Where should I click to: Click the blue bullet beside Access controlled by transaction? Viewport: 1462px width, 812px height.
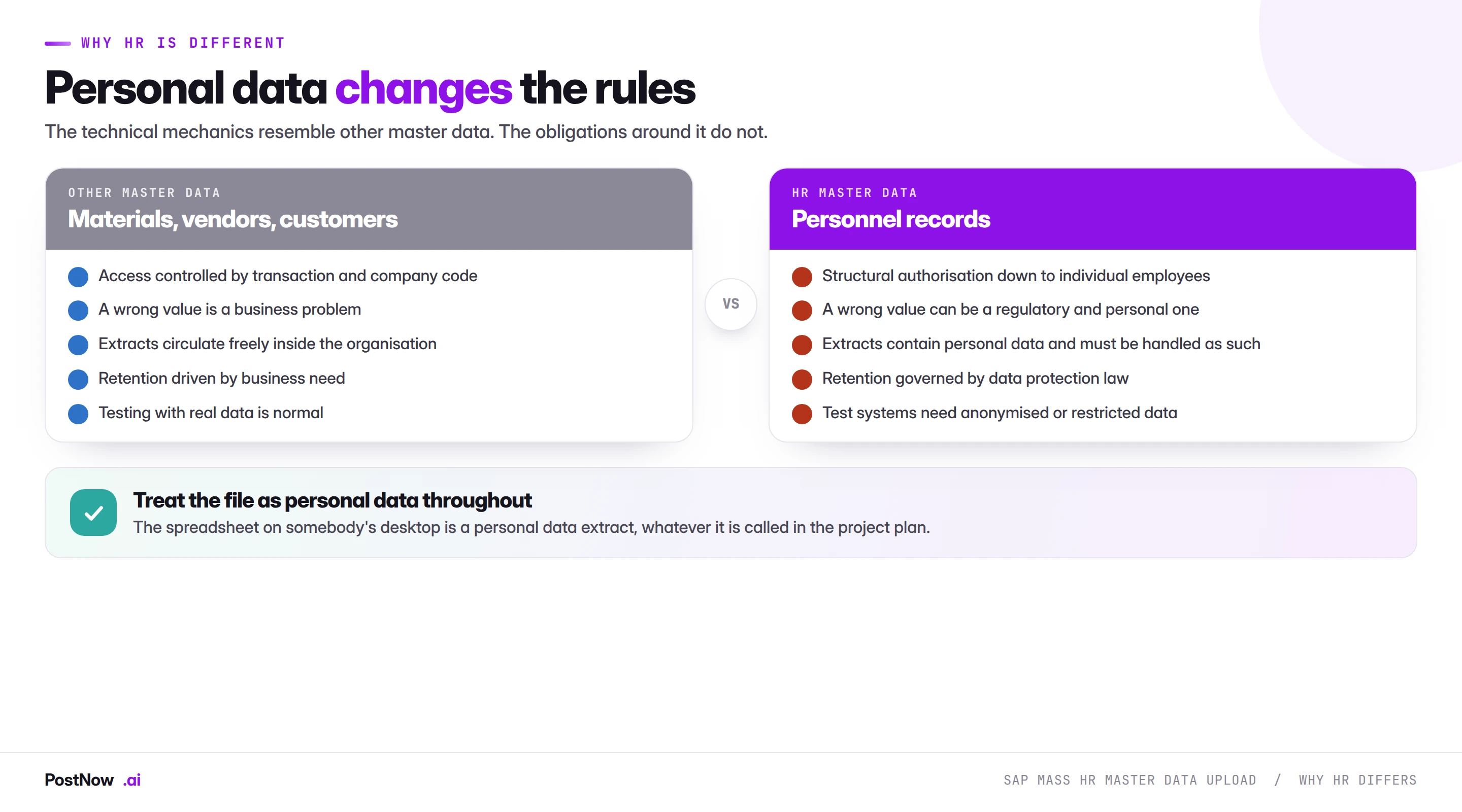pyautogui.click(x=78, y=277)
